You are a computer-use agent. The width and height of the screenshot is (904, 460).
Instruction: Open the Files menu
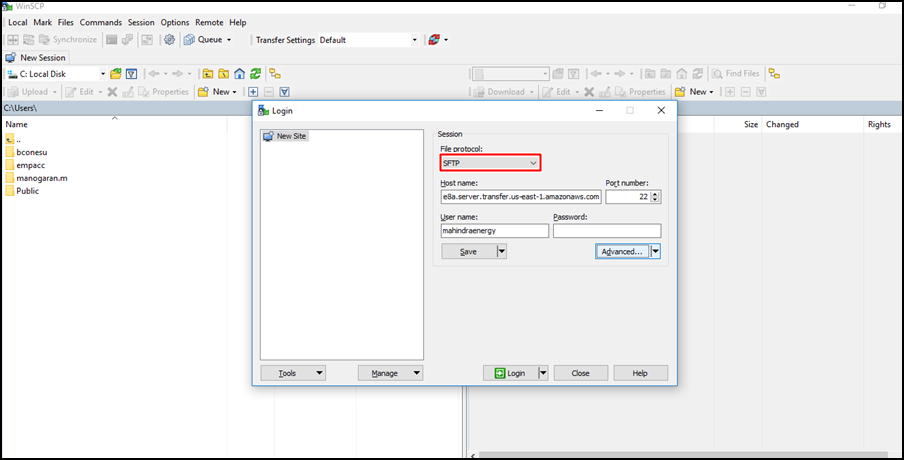pyautogui.click(x=66, y=22)
